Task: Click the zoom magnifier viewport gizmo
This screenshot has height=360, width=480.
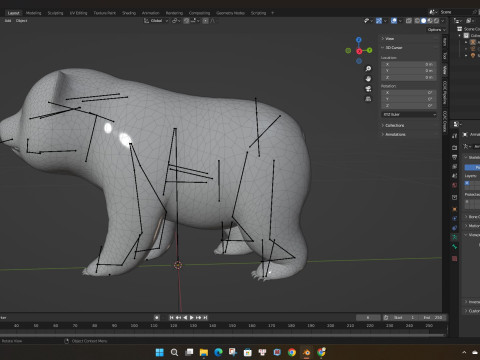Action: 368,69
